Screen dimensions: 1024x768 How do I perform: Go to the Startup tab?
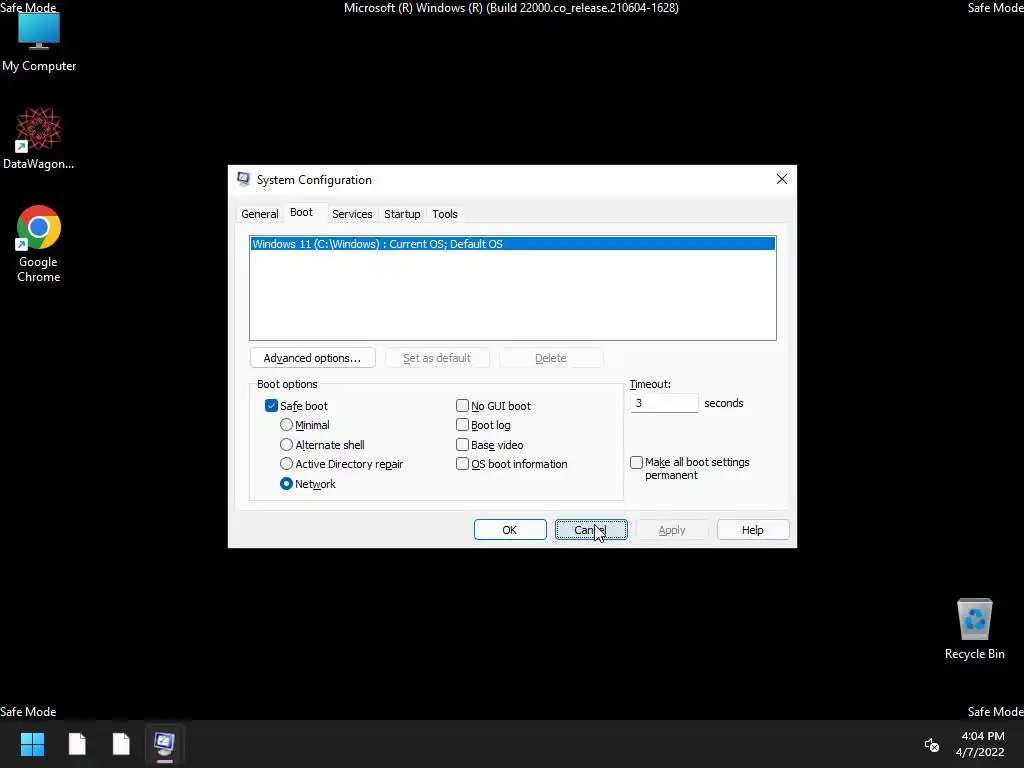tap(402, 214)
